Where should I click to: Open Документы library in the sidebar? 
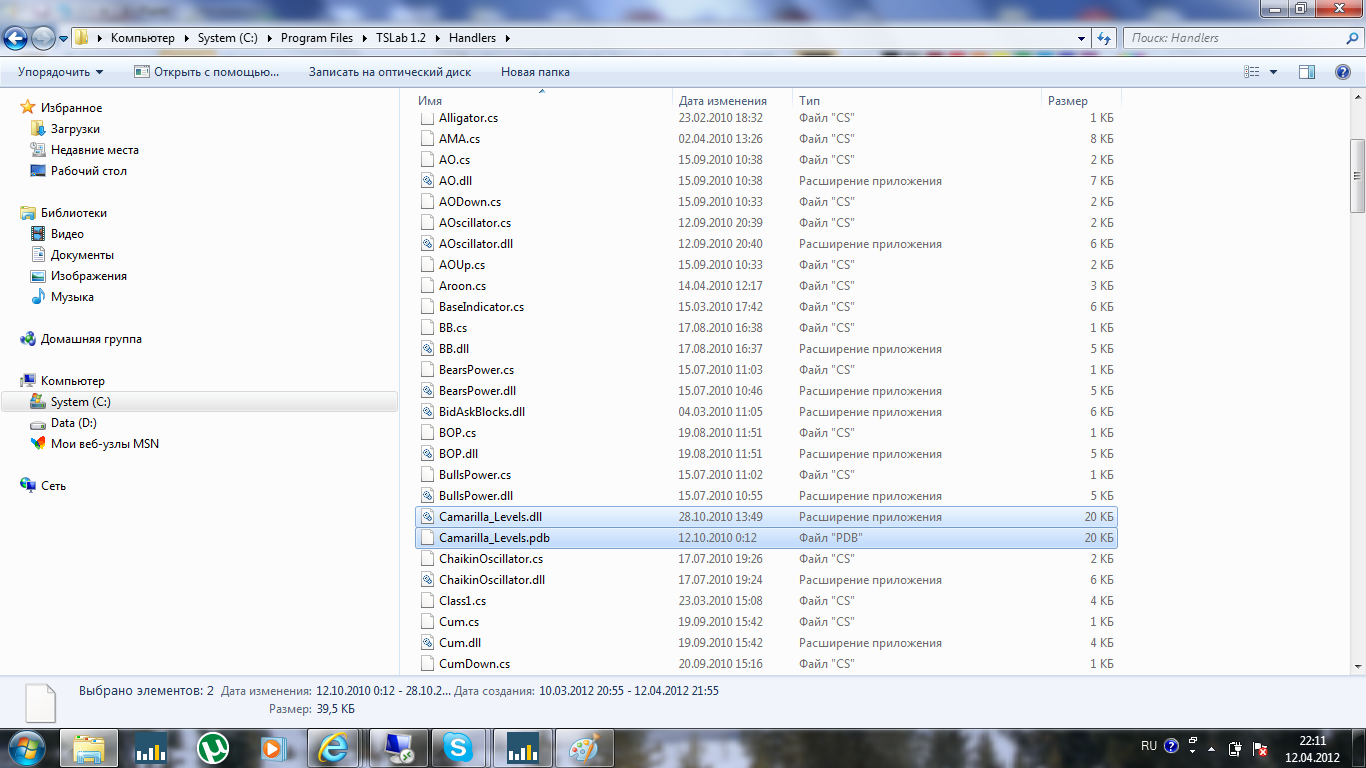coord(82,255)
